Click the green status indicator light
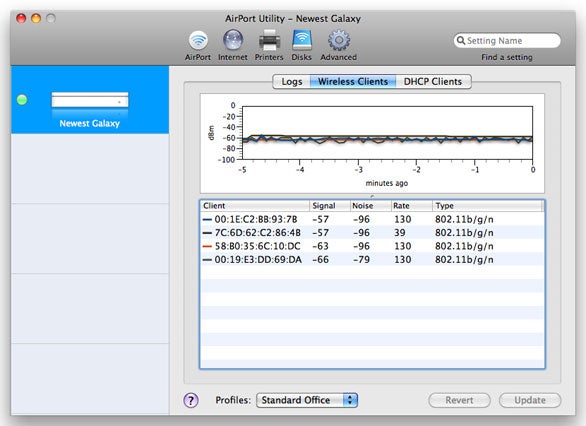The width and height of the screenshot is (586, 426). coord(22,100)
